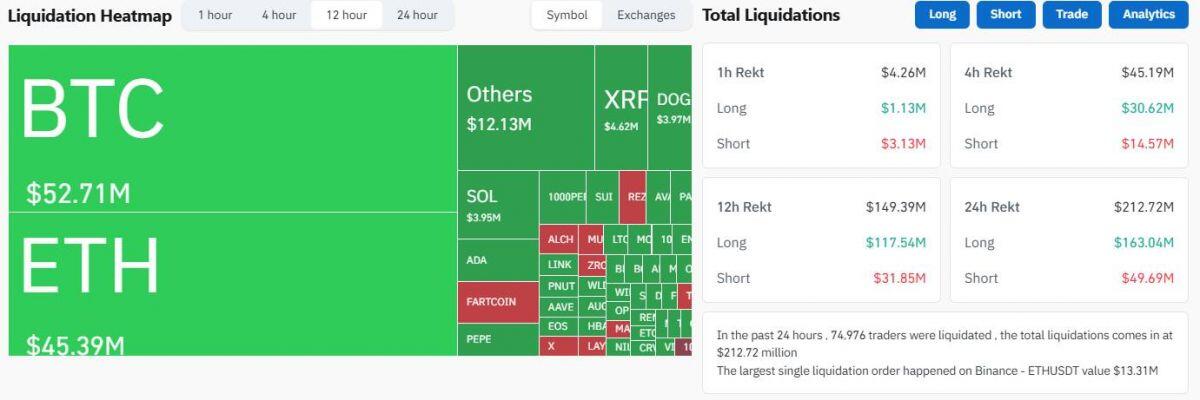Click the red FARTCOIN tile
Image resolution: width=1200 pixels, height=400 pixels.
click(498, 302)
